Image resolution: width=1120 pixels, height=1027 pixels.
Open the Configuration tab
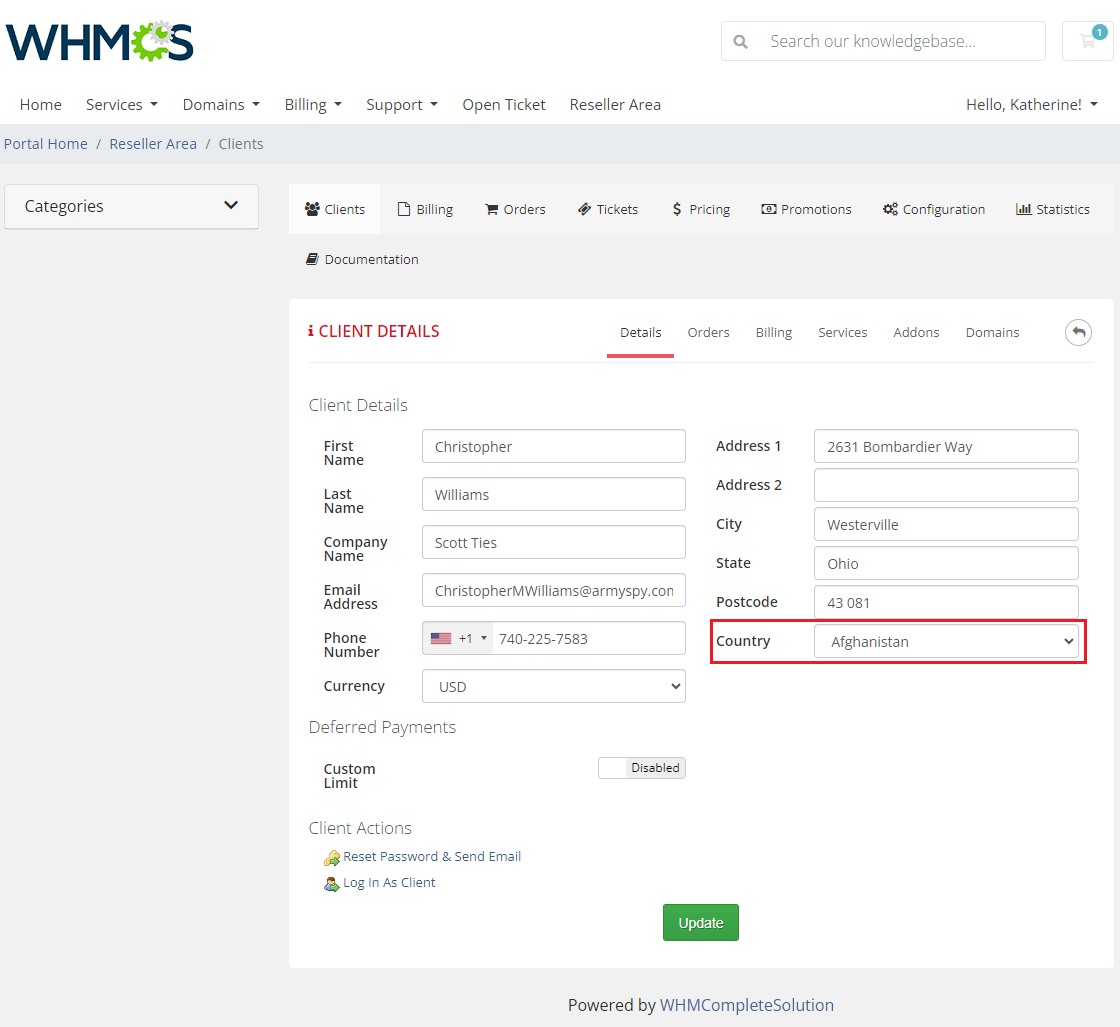[x=934, y=209]
